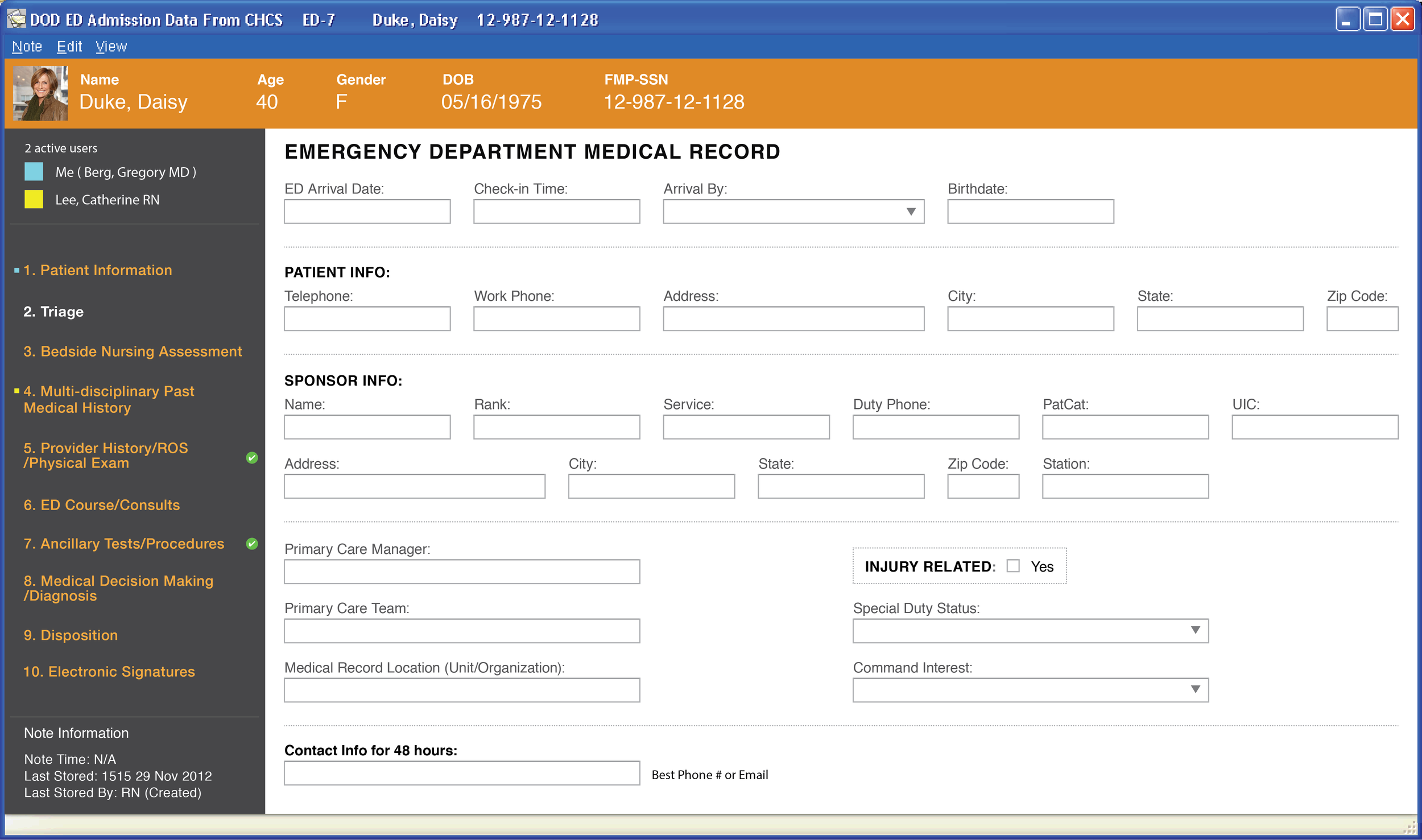Viewport: 1422px width, 840px height.
Task: Click the ED Arrival Date input field
Action: pyautogui.click(x=367, y=211)
